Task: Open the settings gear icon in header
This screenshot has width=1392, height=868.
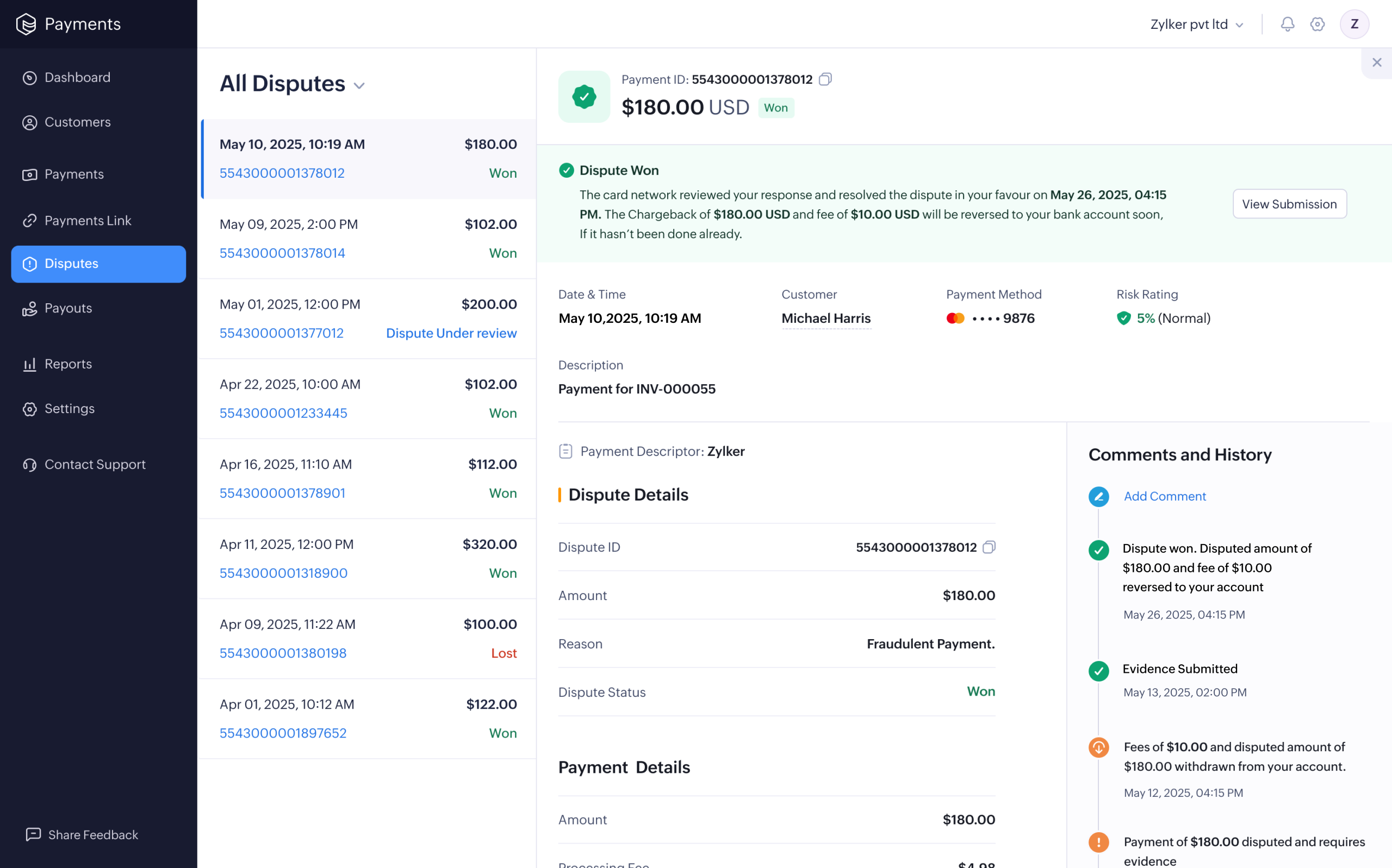Action: click(x=1317, y=24)
